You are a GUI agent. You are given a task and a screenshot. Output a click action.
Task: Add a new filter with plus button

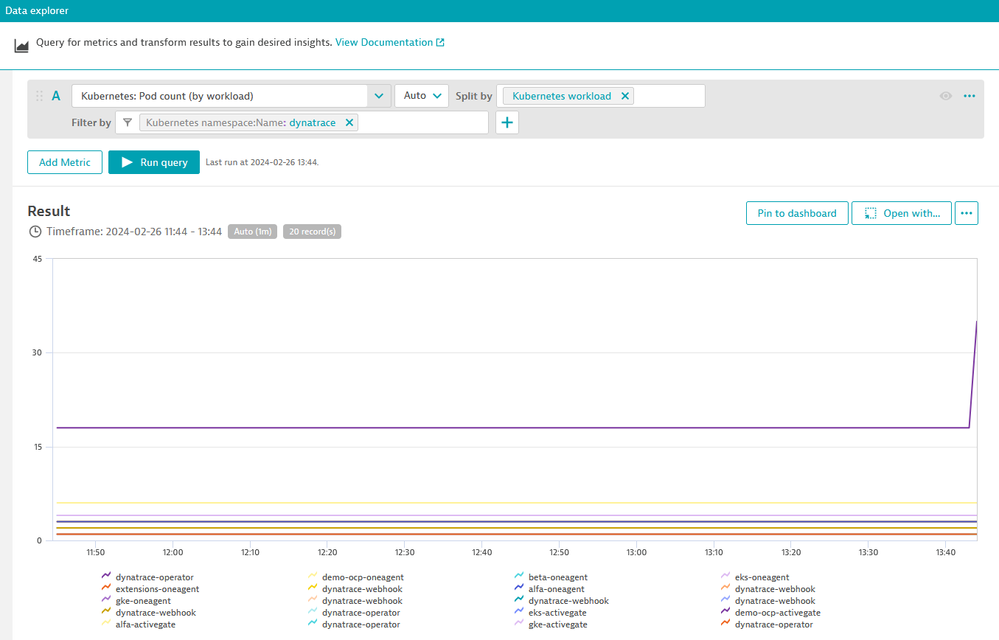coord(507,122)
